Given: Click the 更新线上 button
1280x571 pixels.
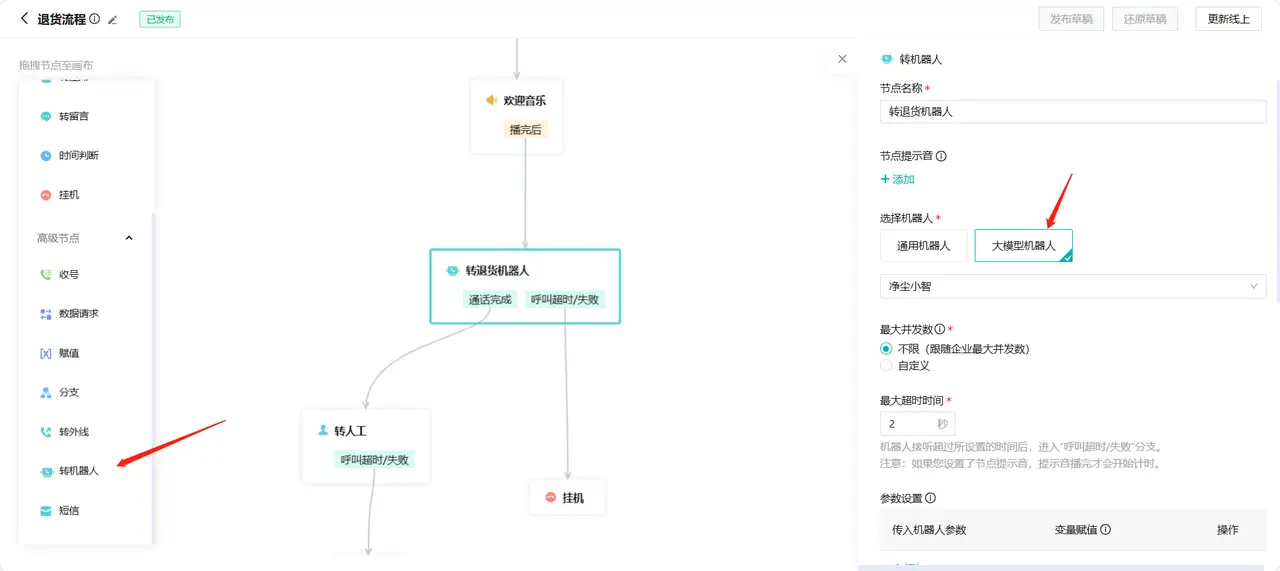Looking at the screenshot, I should 1228,18.
